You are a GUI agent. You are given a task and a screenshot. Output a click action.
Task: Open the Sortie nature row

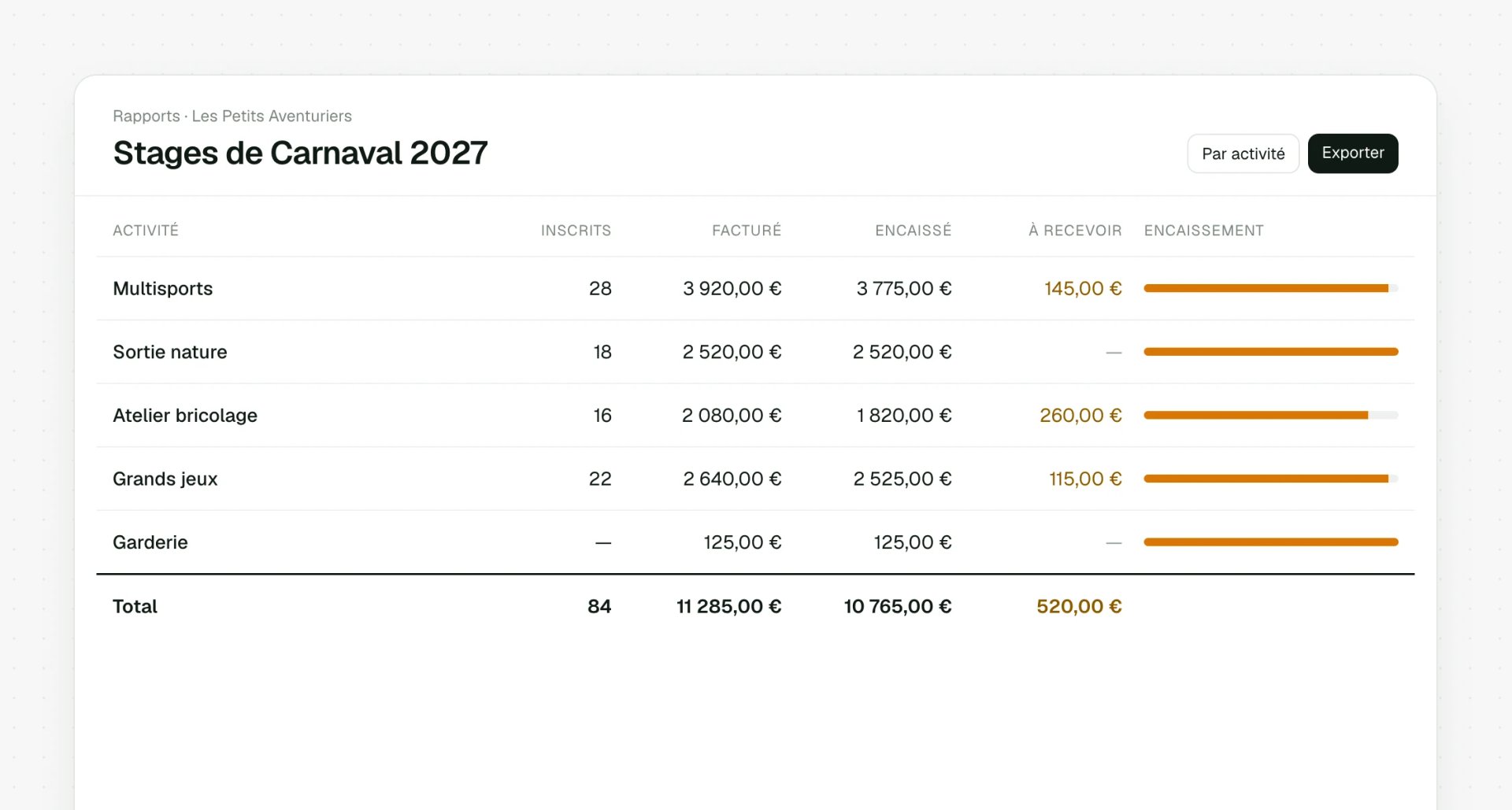pyautogui.click(x=755, y=352)
